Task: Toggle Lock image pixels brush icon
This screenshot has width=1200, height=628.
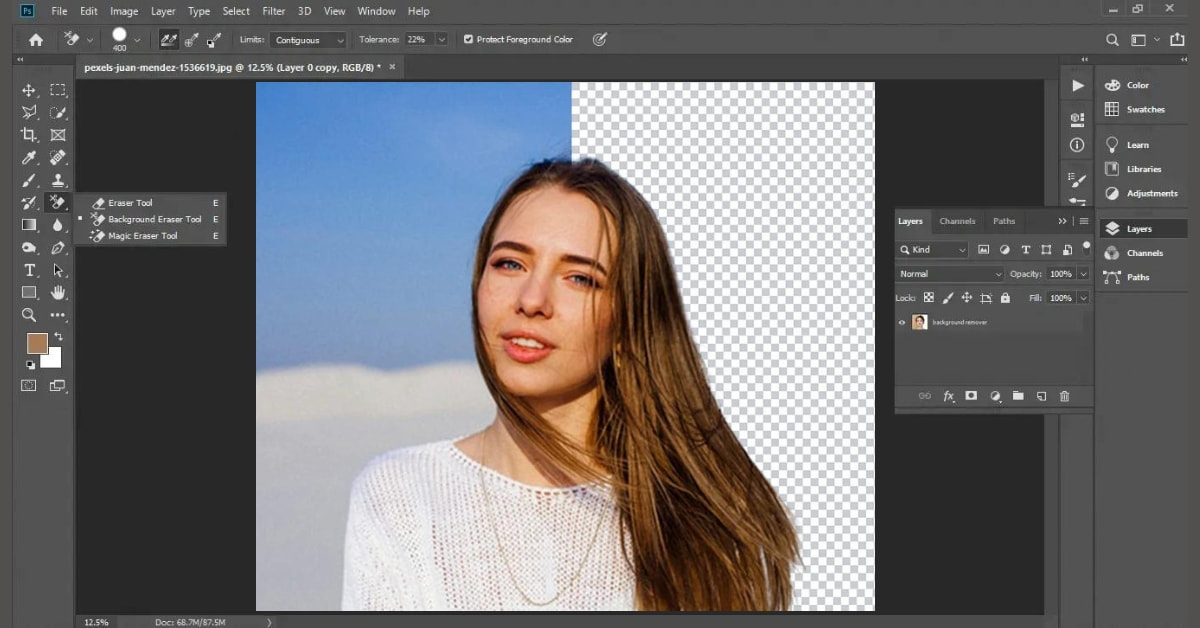Action: coord(948,298)
